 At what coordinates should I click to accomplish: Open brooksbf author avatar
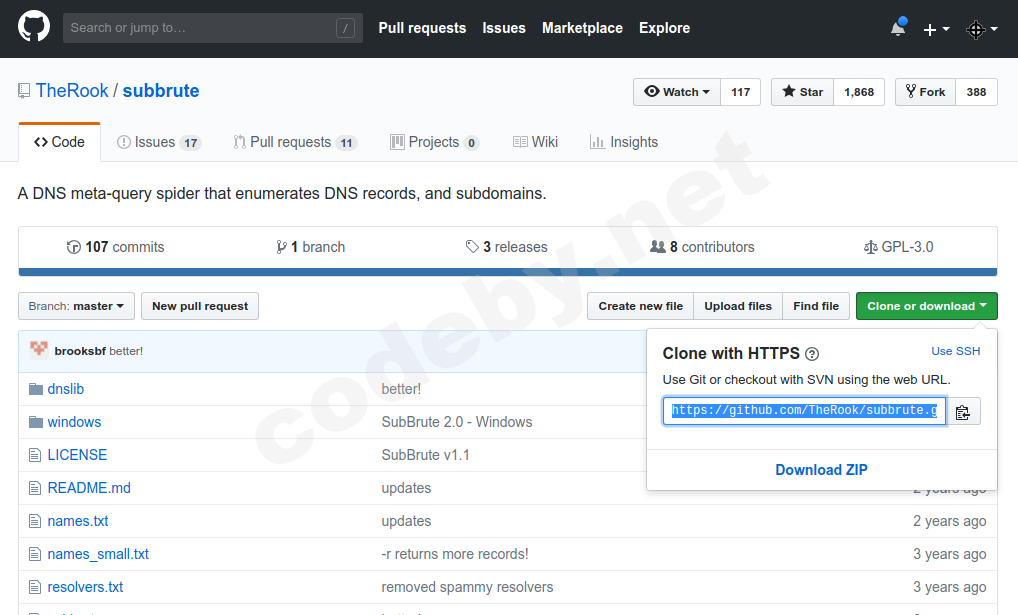pyautogui.click(x=39, y=350)
